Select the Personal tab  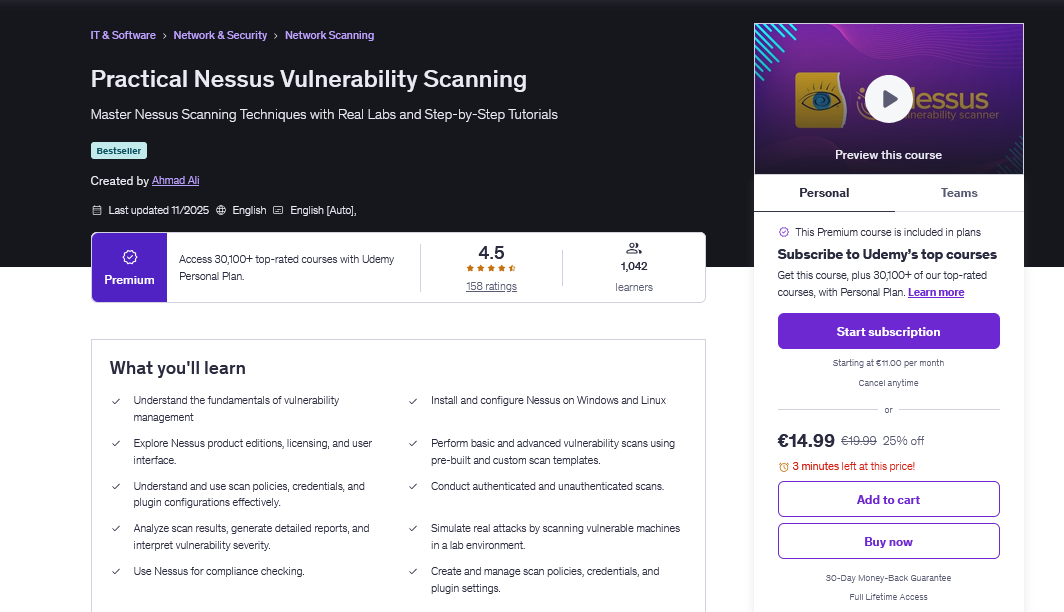tap(824, 193)
